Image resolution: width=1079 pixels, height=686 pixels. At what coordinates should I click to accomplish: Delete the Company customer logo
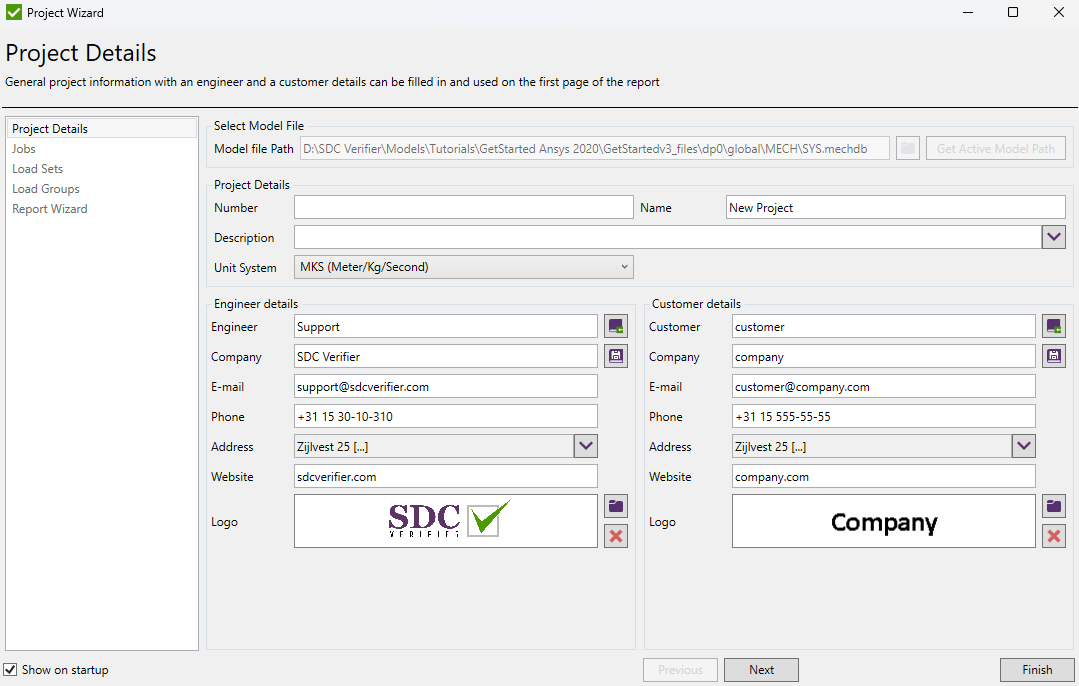pyautogui.click(x=1053, y=536)
